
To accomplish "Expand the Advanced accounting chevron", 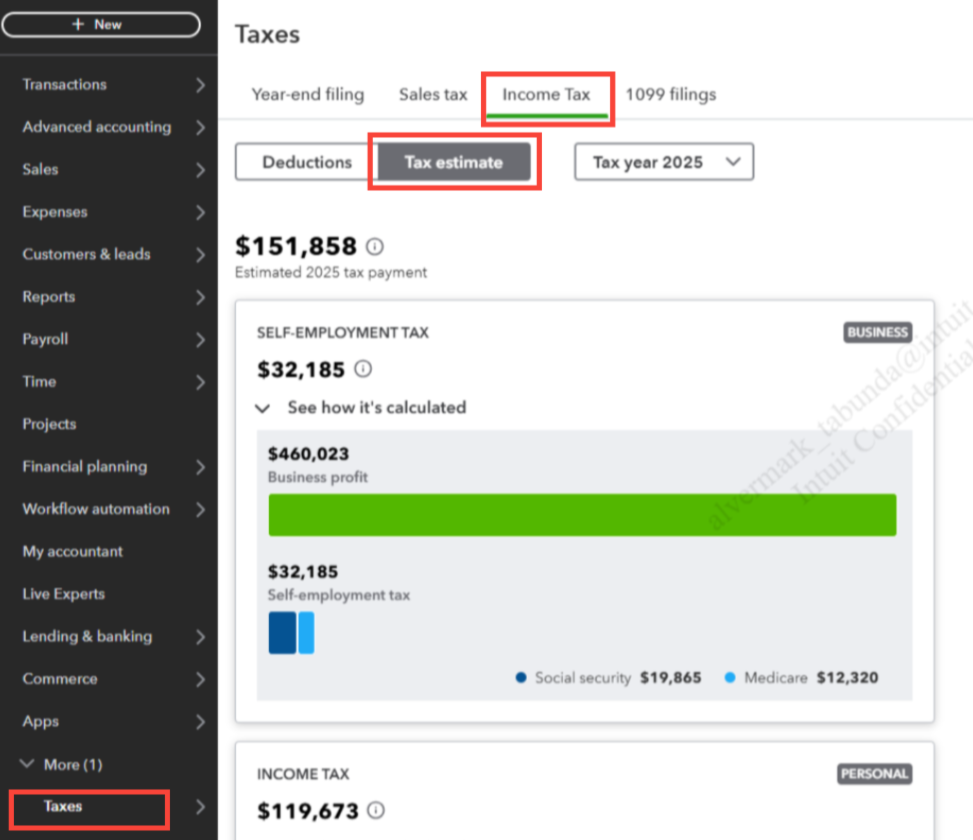I will click(x=200, y=127).
